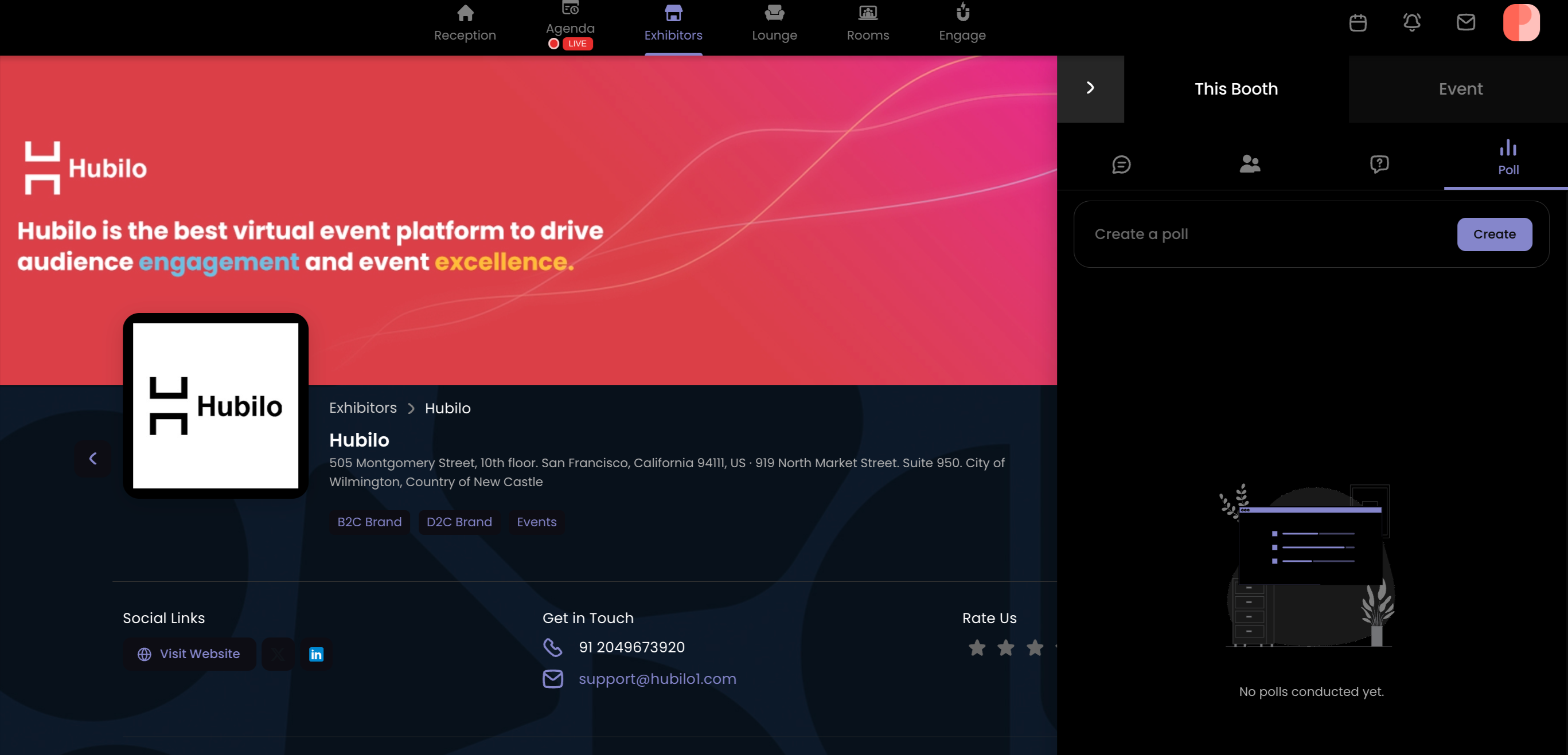Go back with the left chevron arrow
1568x755 pixels.
click(92, 458)
